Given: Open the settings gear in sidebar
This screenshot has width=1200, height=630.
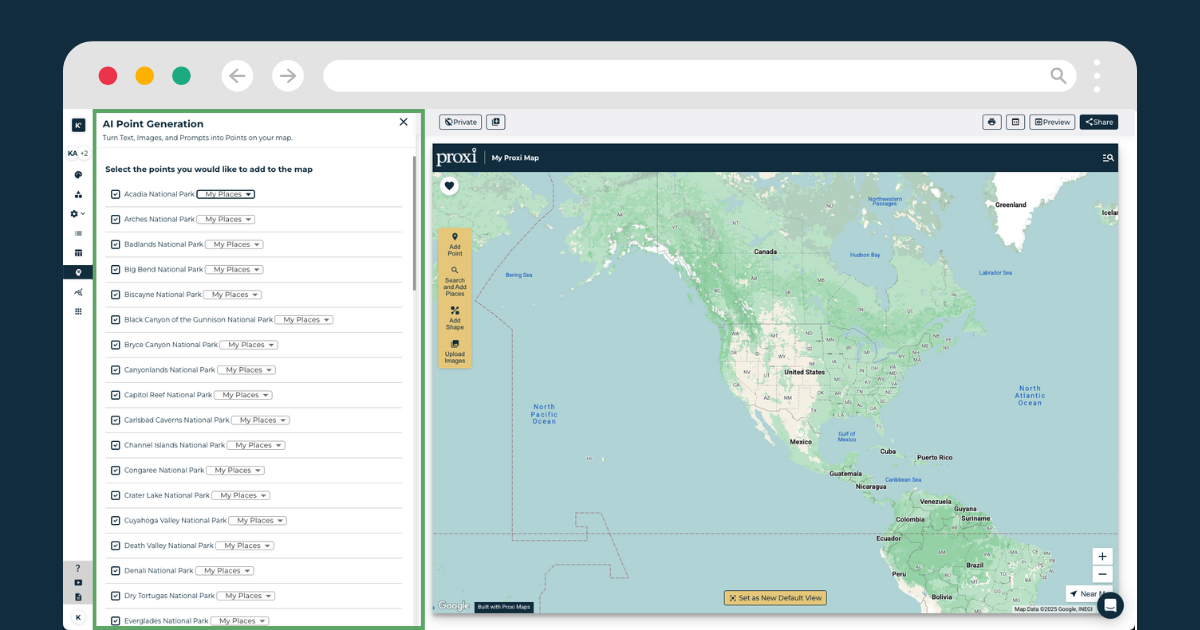Looking at the screenshot, I should (76, 214).
